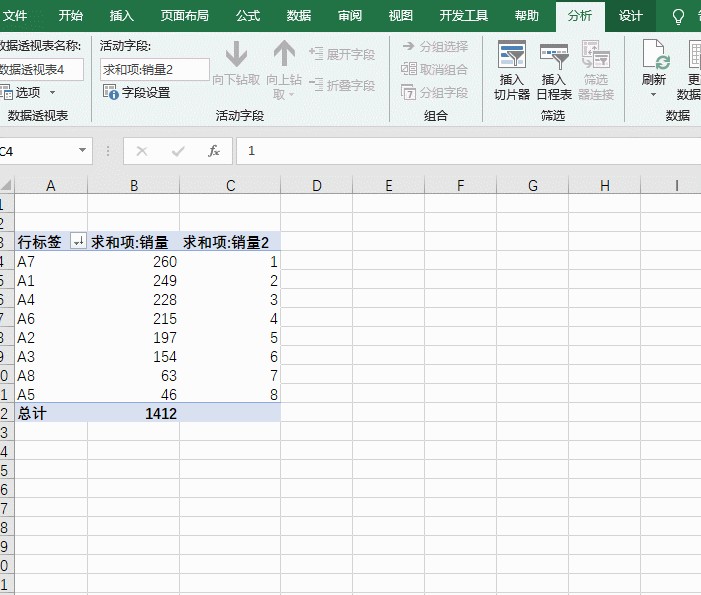Select column G header
The height and width of the screenshot is (595, 701).
tap(532, 185)
